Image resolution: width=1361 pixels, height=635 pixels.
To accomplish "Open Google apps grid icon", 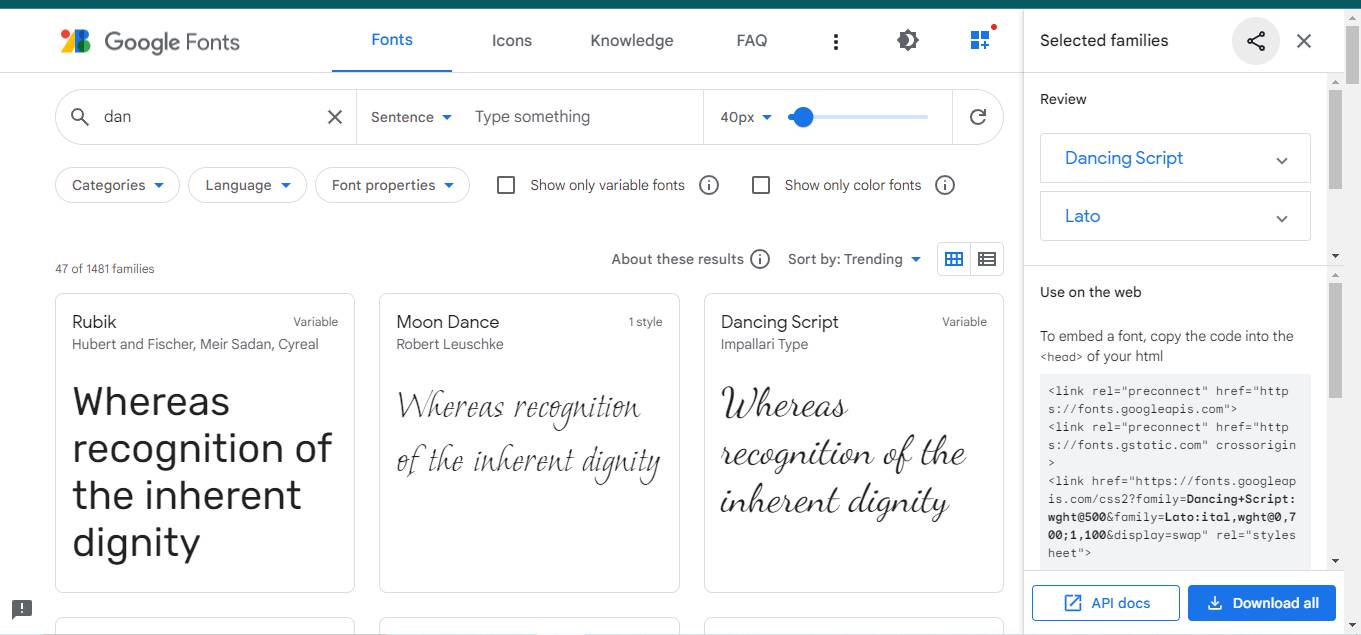I will pos(979,40).
